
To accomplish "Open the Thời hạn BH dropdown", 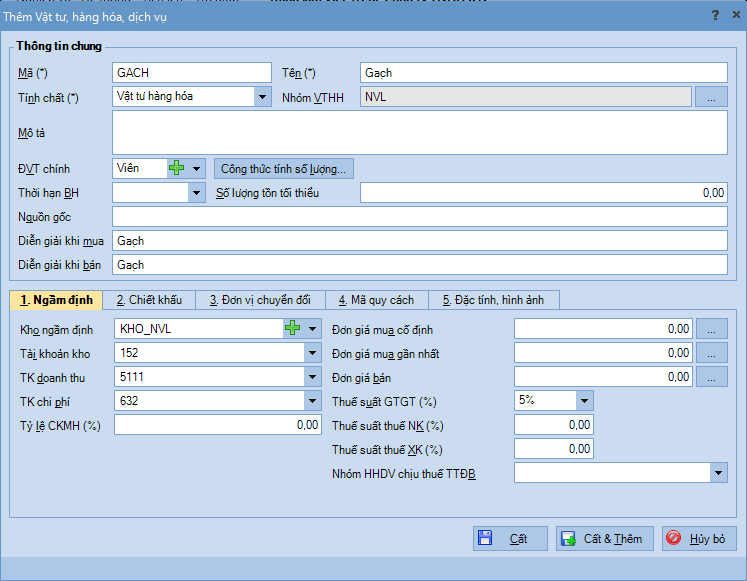I will click(196, 193).
